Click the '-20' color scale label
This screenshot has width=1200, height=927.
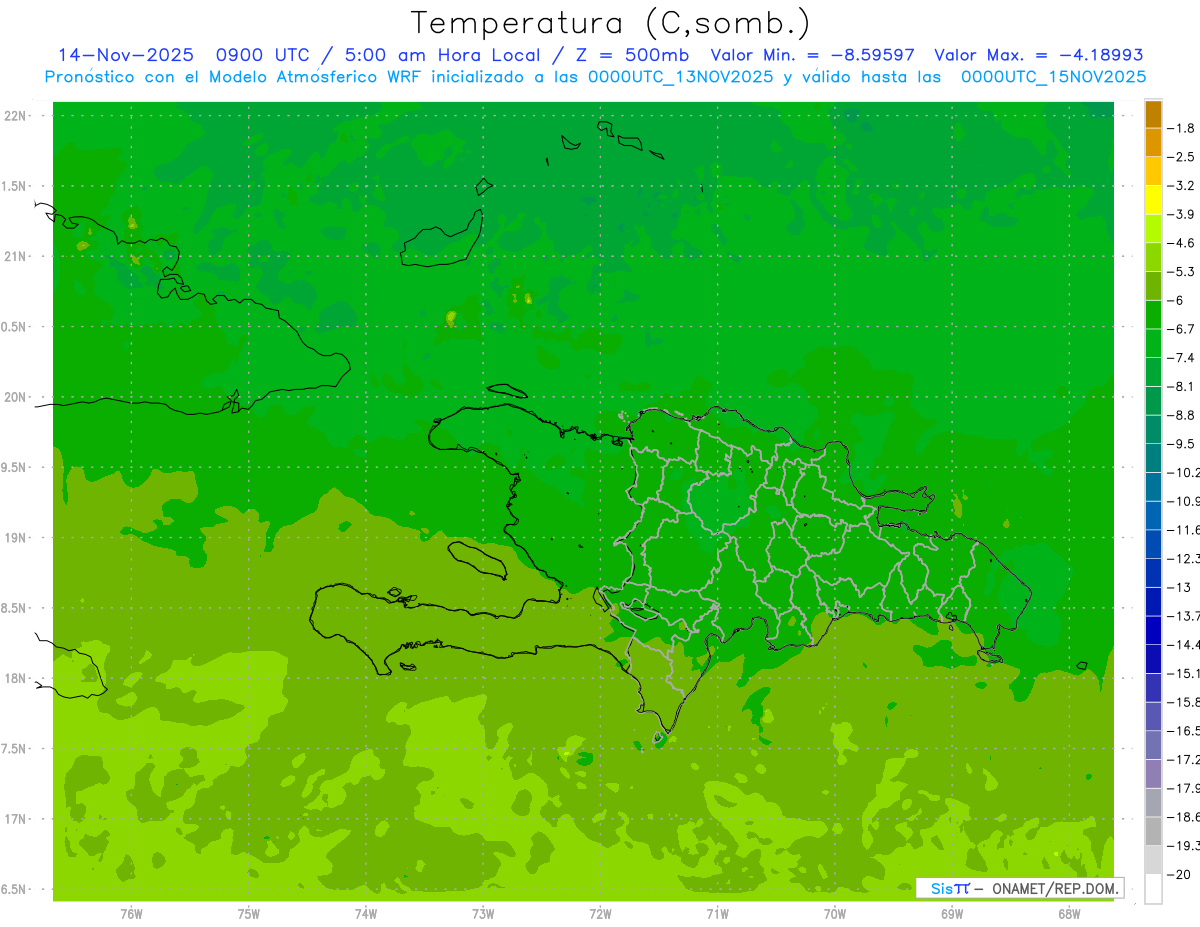click(x=1177, y=875)
